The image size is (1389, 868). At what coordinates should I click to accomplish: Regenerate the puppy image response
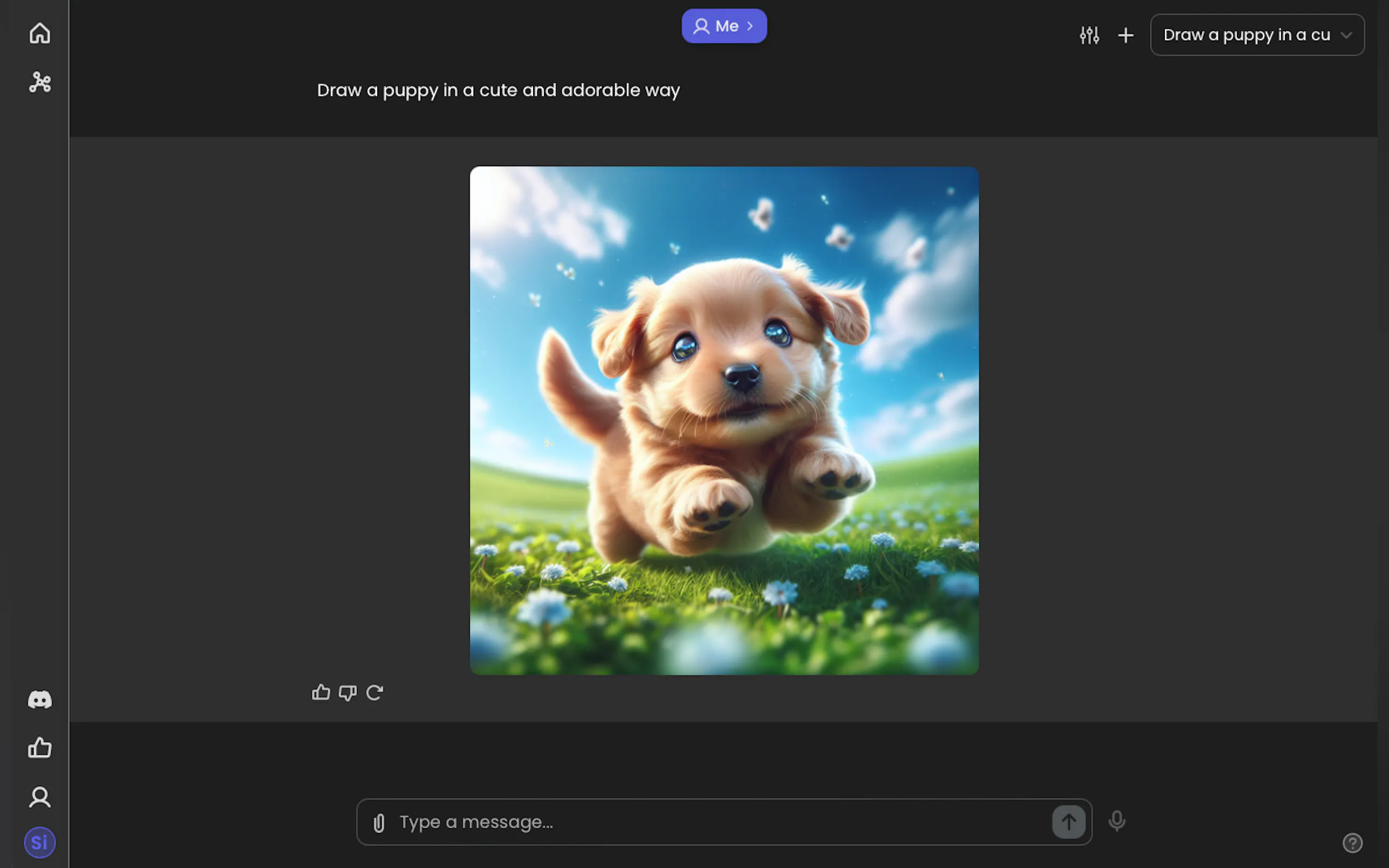click(375, 693)
